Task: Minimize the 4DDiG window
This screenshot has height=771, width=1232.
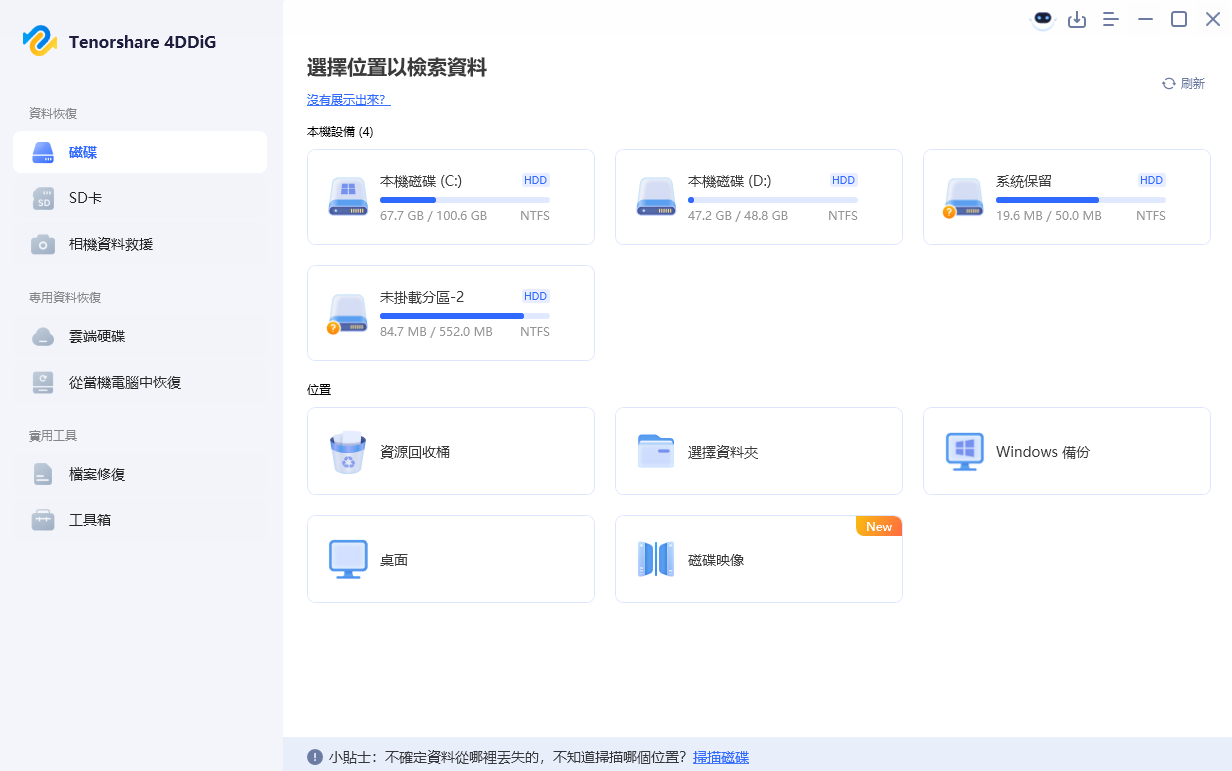Action: (x=1145, y=19)
